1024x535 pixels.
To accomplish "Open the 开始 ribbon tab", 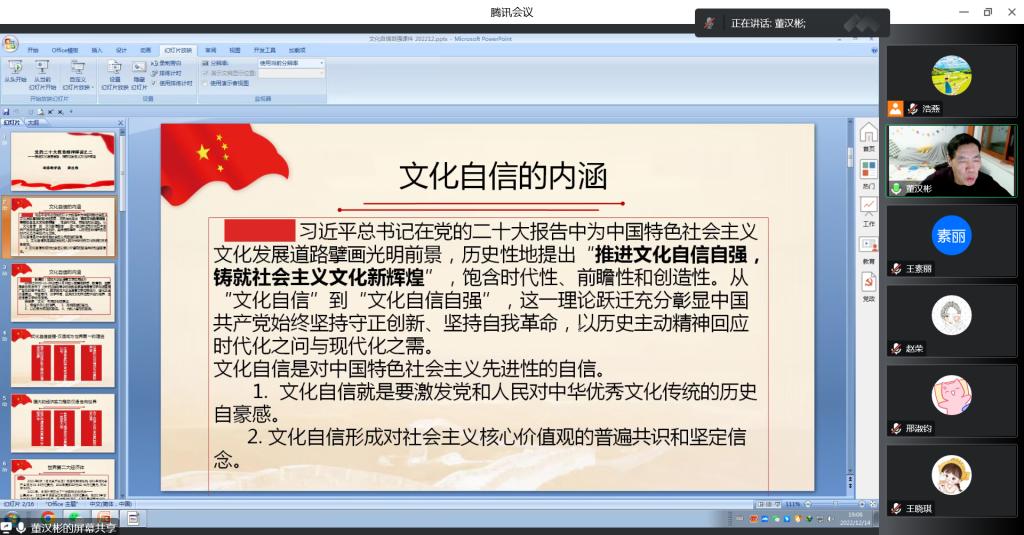I will tap(33, 50).
